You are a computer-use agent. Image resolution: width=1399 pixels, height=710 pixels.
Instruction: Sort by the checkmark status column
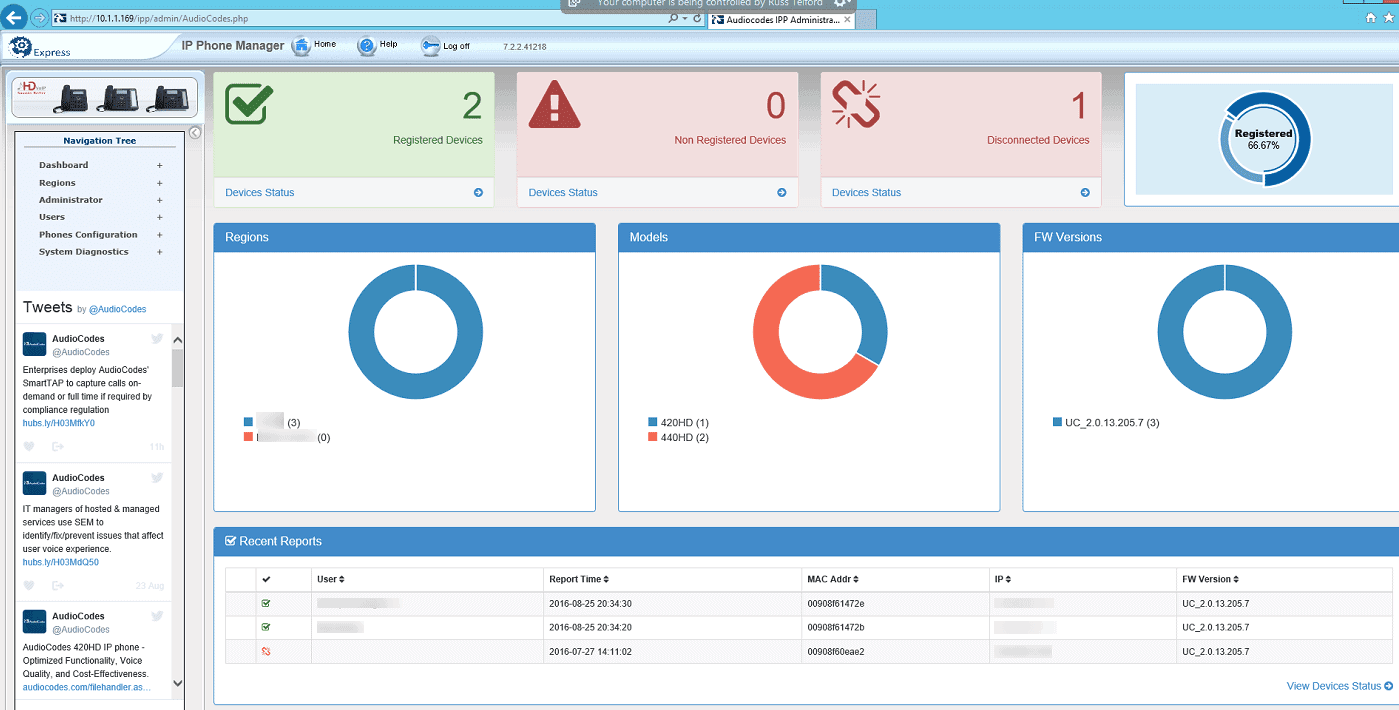[x=266, y=579]
